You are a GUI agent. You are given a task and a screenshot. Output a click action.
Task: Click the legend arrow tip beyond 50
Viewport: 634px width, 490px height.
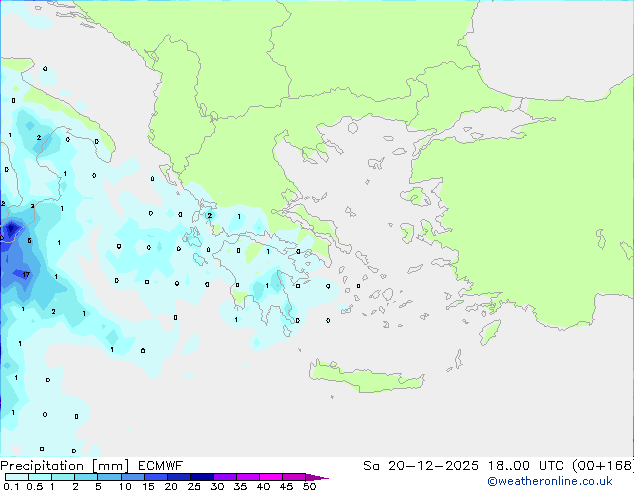pos(317,477)
